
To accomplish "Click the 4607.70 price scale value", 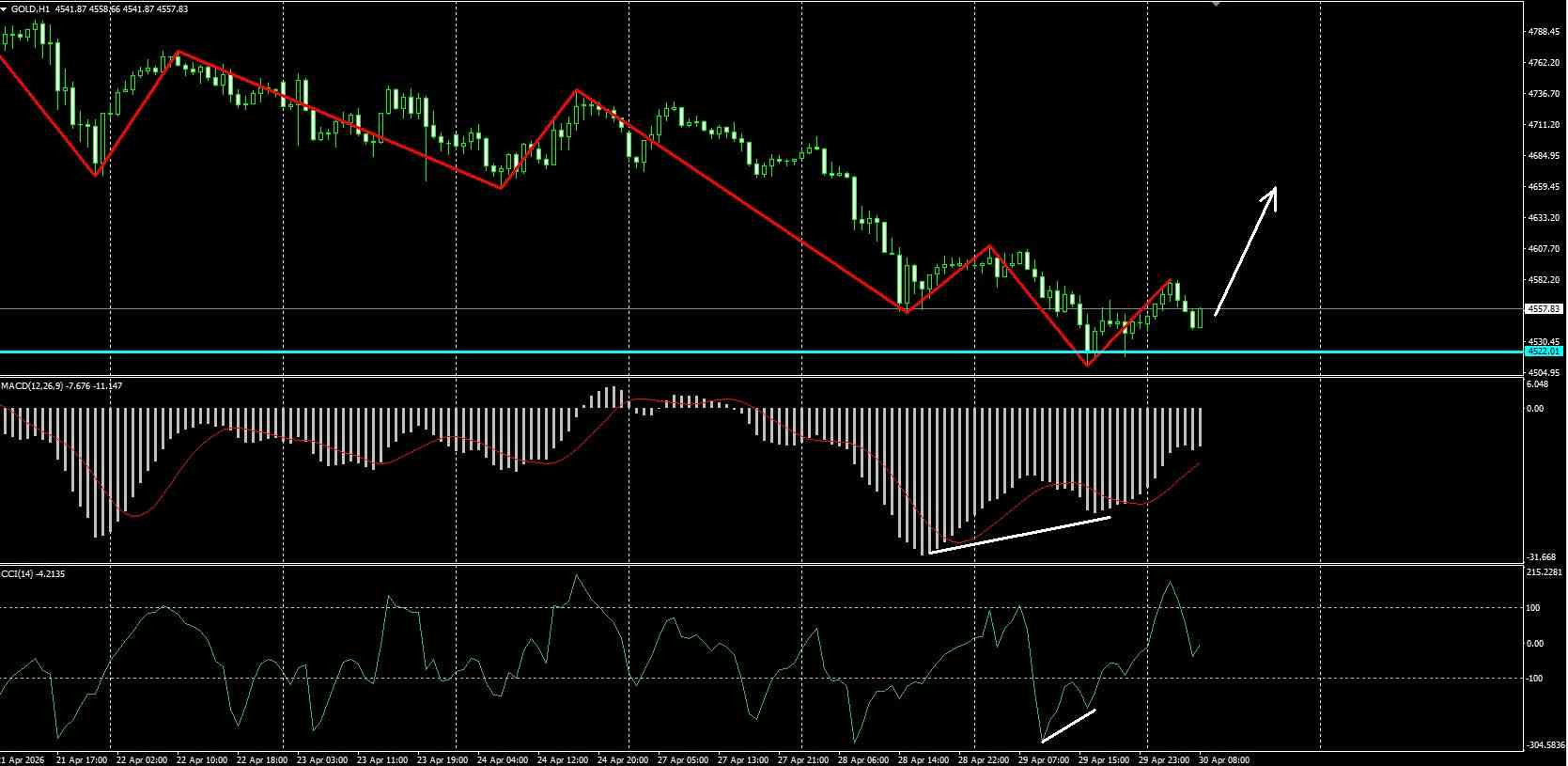I will (x=1545, y=248).
